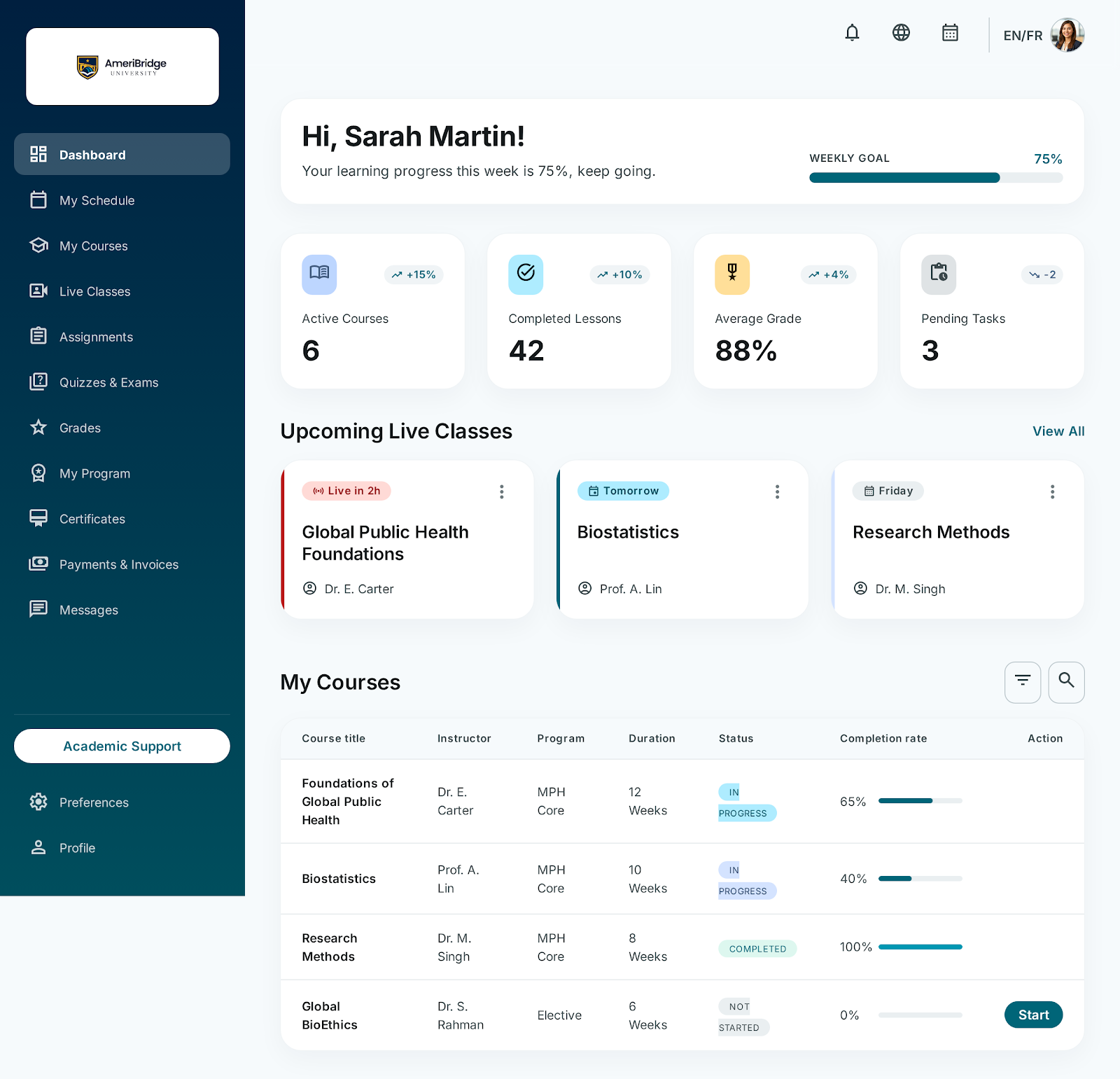Click the 12 Weeks duration cell
Screen dimensions: 1120x1079
point(647,801)
